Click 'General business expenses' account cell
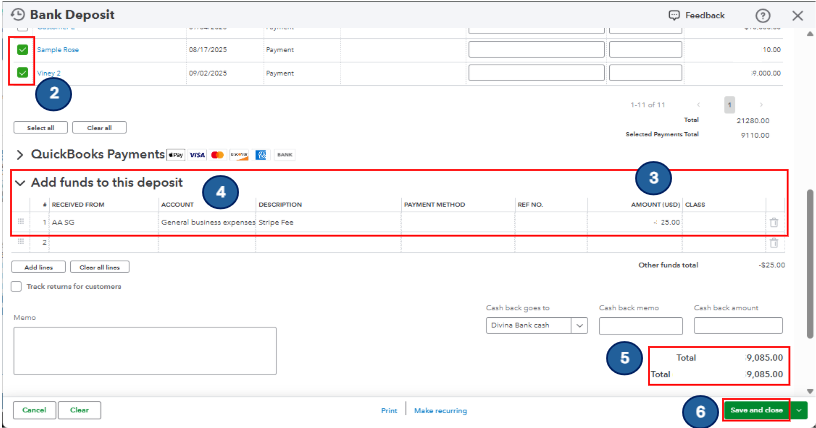 [207, 222]
